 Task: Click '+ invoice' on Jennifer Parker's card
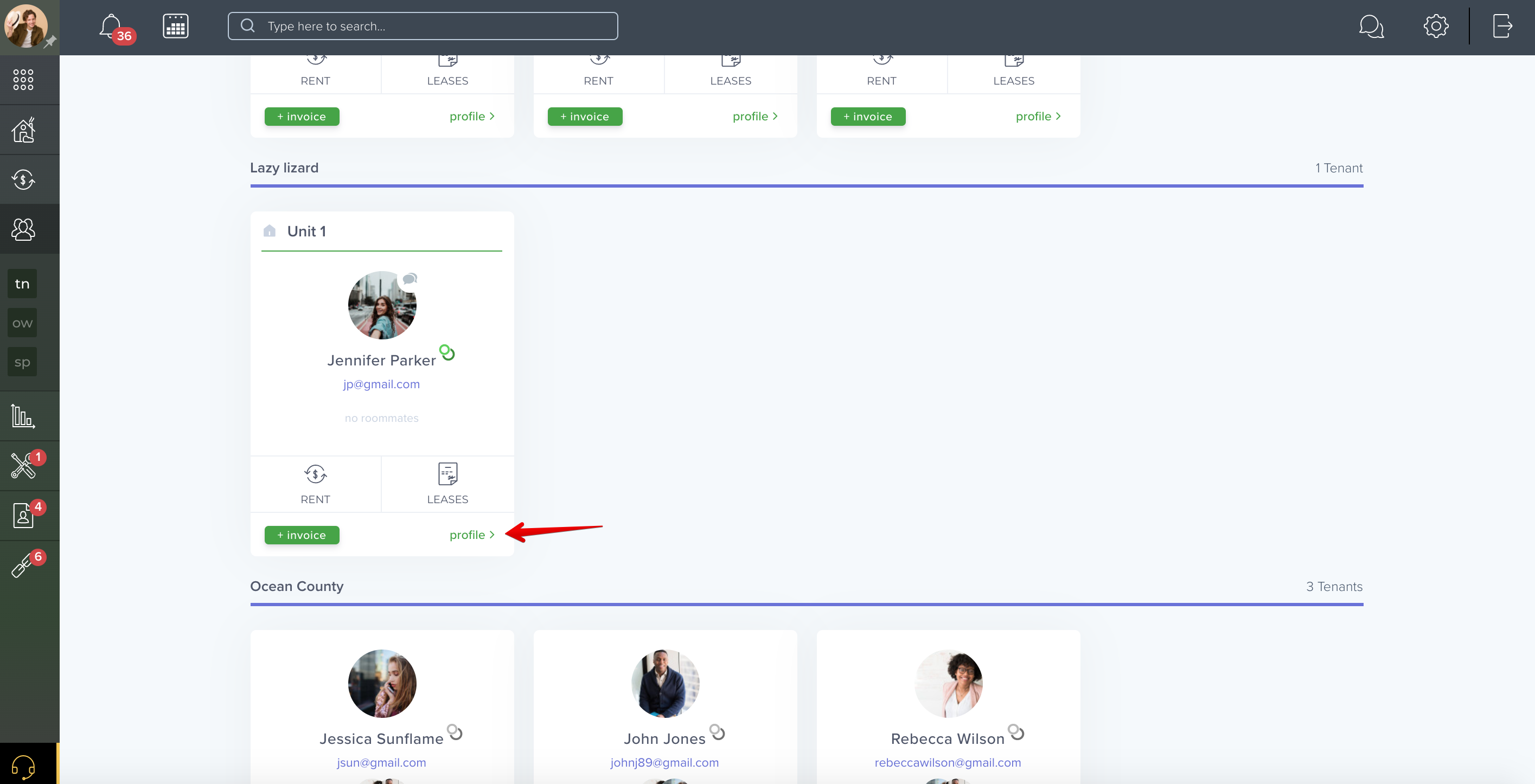(302, 535)
